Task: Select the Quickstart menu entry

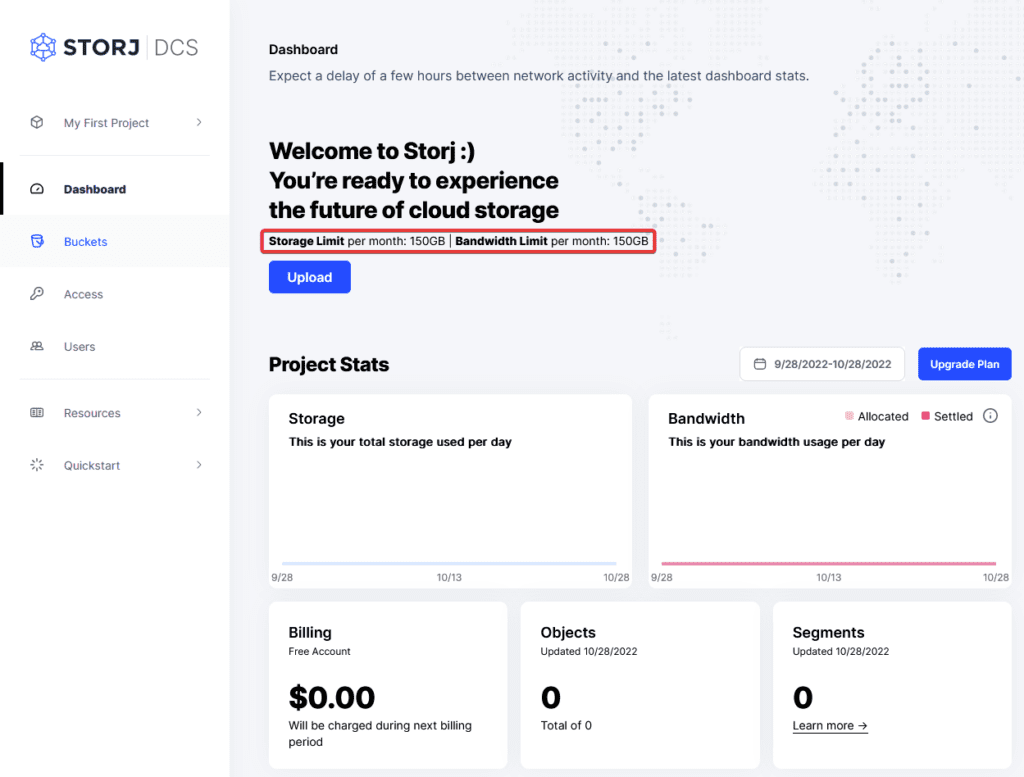Action: coord(115,465)
